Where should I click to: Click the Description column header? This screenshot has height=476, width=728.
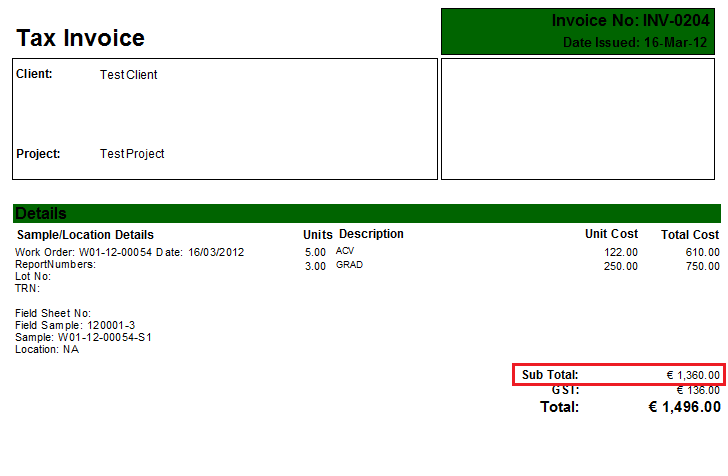point(371,234)
